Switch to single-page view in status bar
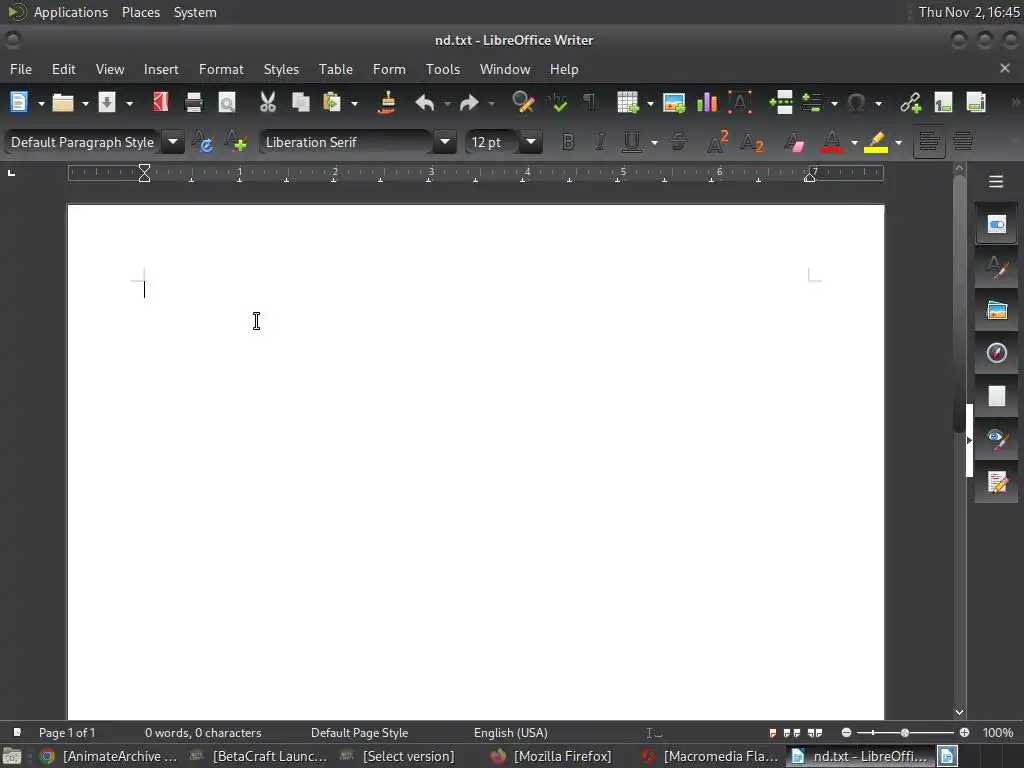 773,733
